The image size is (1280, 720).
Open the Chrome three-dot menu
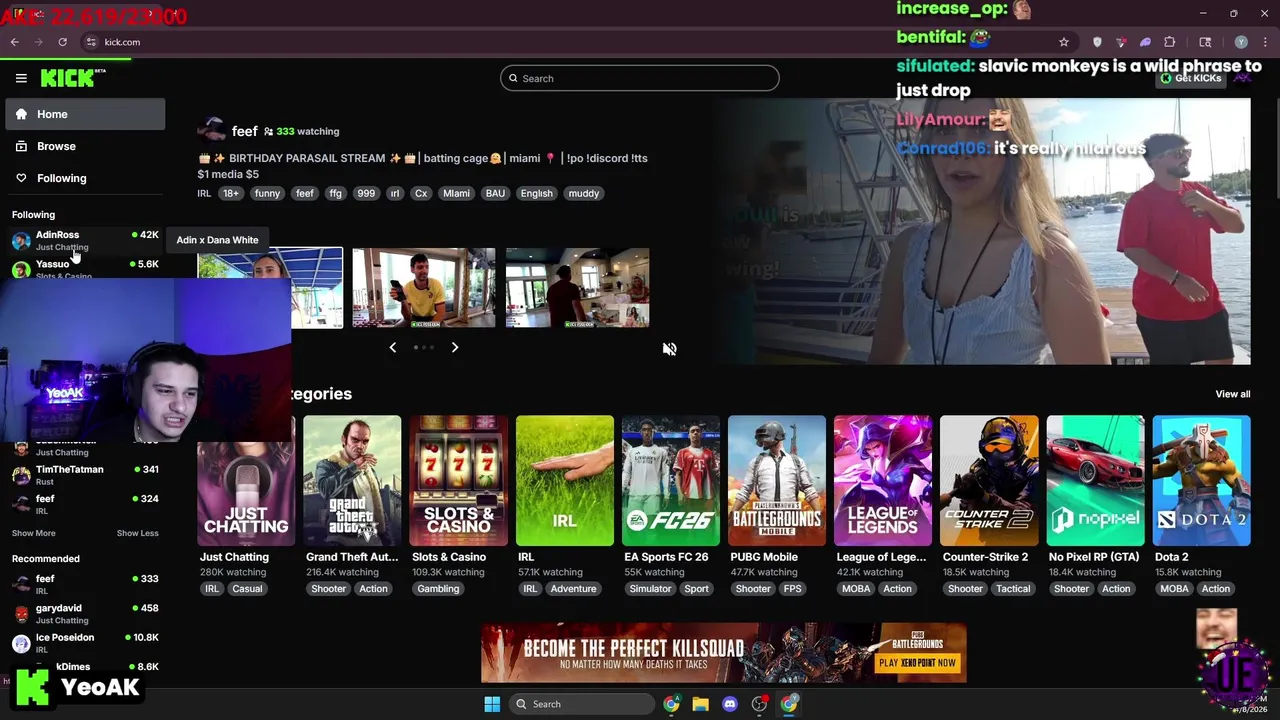[x=1264, y=42]
